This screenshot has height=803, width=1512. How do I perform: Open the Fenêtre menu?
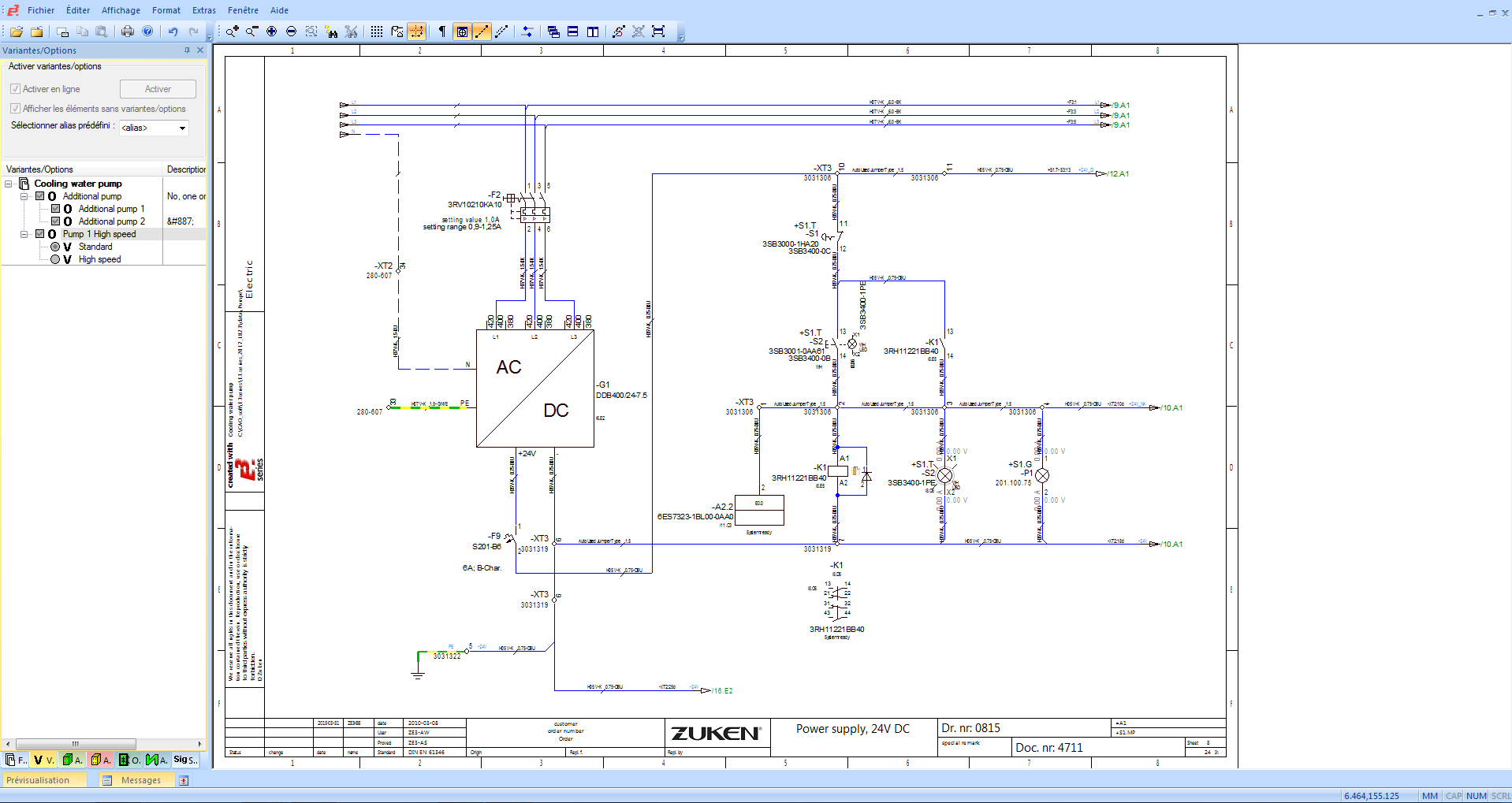pos(243,10)
